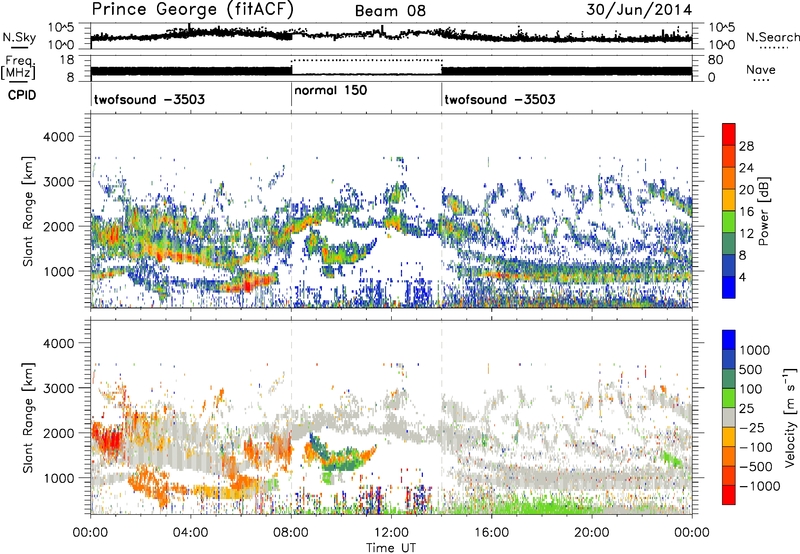Click the "Prince George (fitACF)" plot title
Viewport: 800px width, 554px height.
(192, 10)
